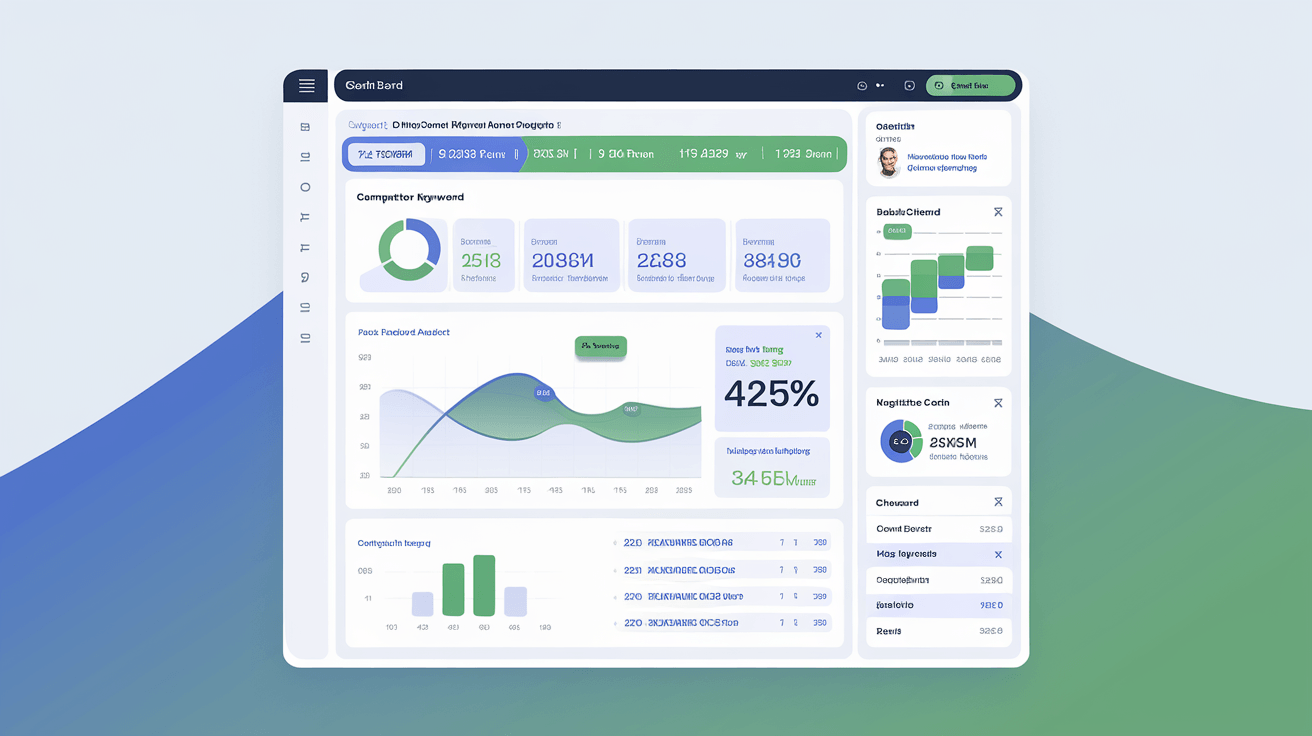Click the circle icon in the left sidebar
Image resolution: width=1312 pixels, height=736 pixels.
pyautogui.click(x=305, y=187)
